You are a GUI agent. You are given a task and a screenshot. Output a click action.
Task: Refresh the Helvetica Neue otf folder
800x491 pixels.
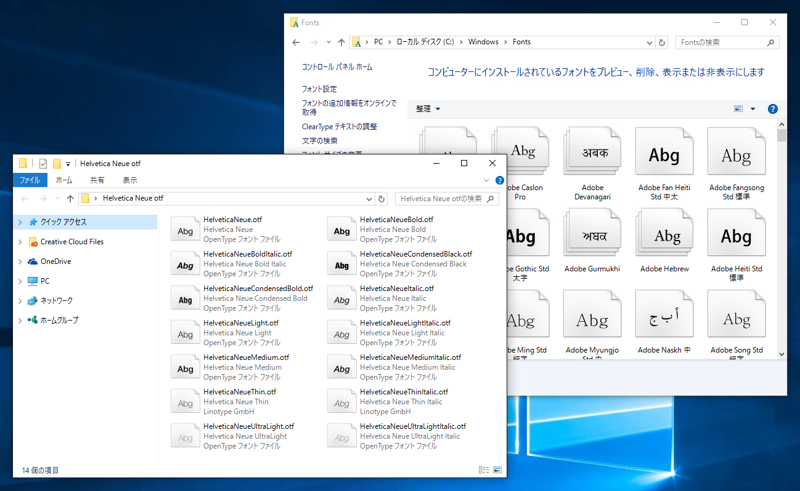[382, 199]
